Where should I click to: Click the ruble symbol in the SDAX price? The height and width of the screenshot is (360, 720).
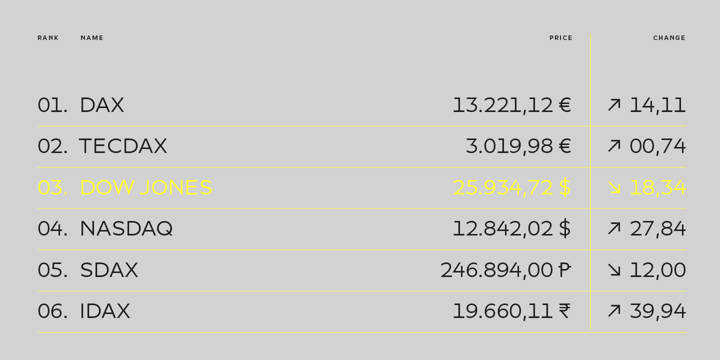[565, 270]
